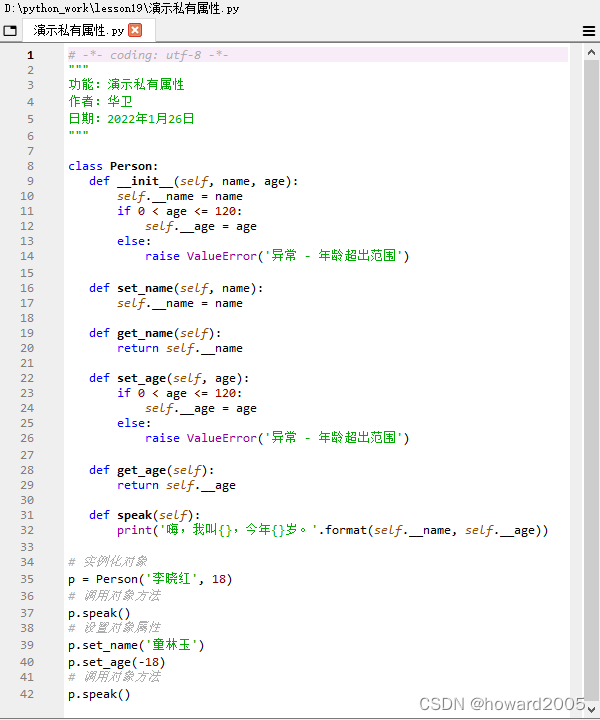Click the file path in the title bar
Image resolution: width=600 pixels, height=720 pixels.
pos(122,8)
